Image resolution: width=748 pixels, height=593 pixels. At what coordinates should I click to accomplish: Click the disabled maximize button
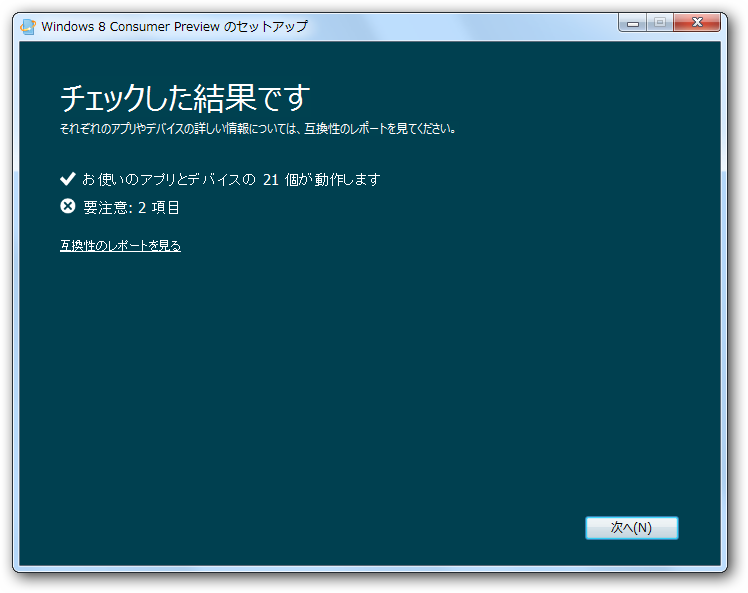(660, 22)
